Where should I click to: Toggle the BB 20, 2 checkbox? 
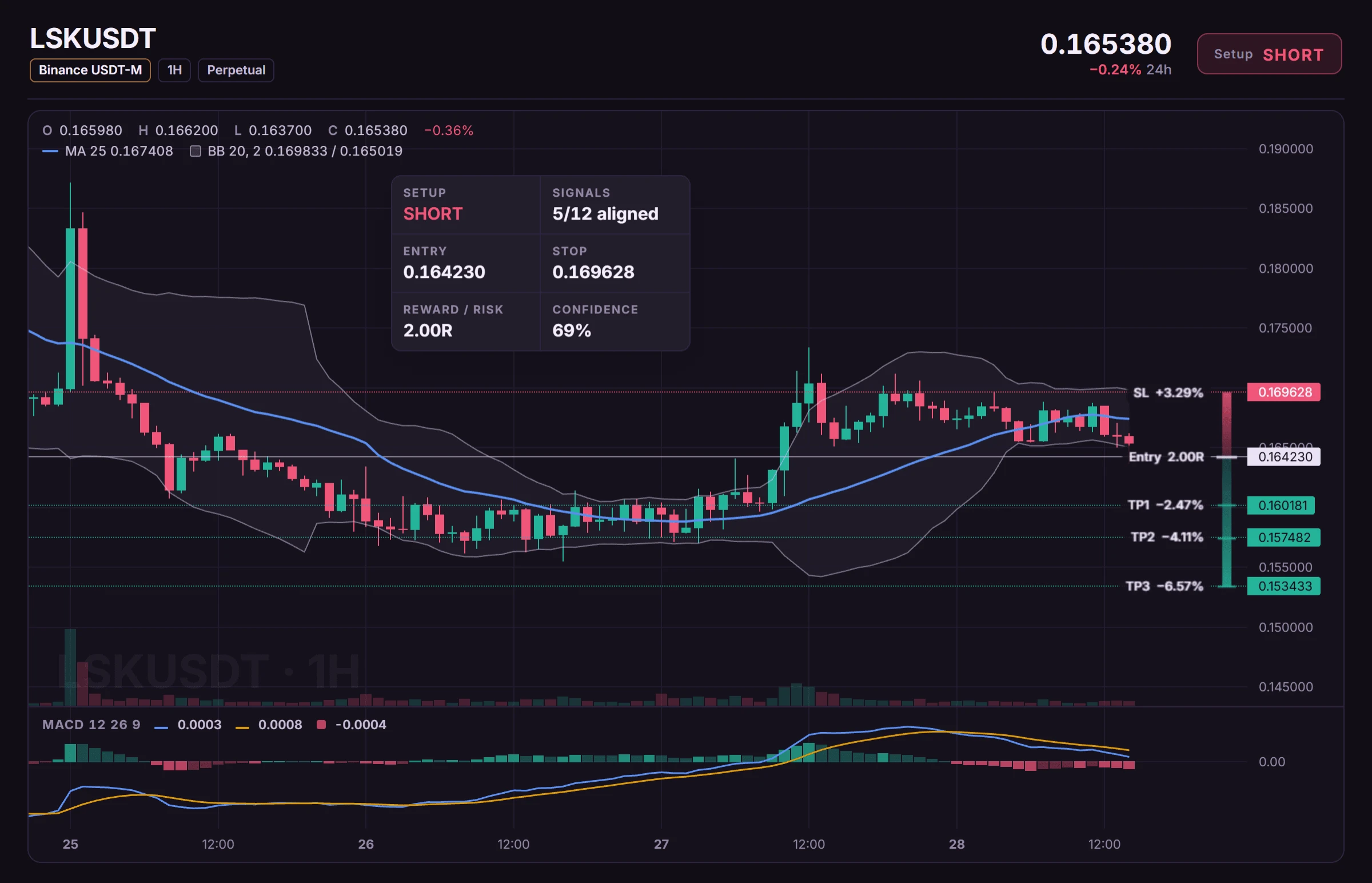pos(196,151)
